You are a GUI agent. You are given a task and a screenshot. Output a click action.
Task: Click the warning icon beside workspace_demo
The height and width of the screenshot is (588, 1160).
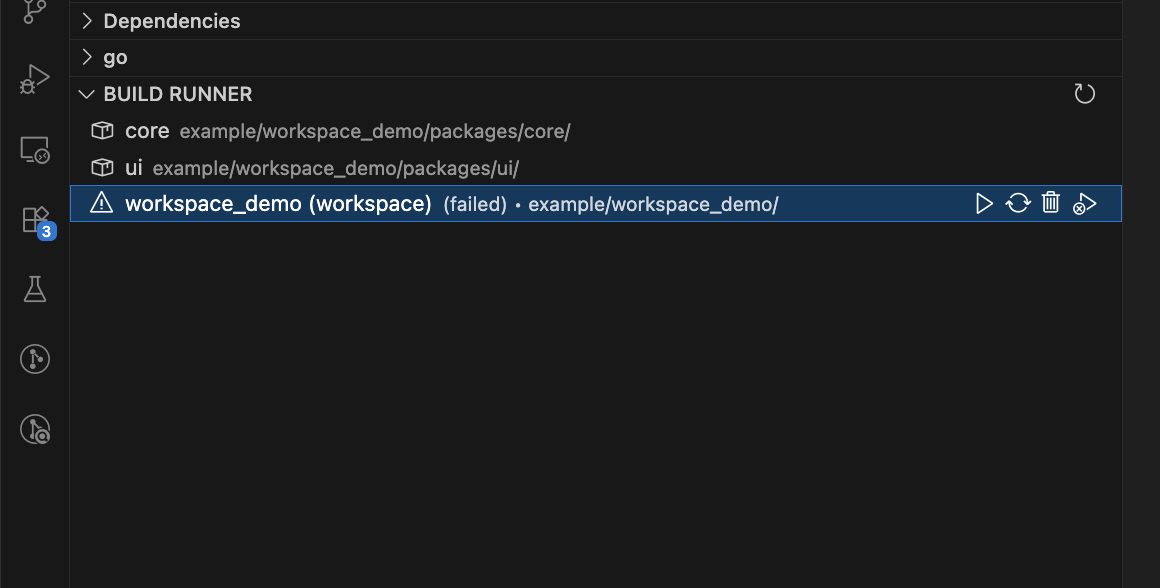tap(101, 203)
